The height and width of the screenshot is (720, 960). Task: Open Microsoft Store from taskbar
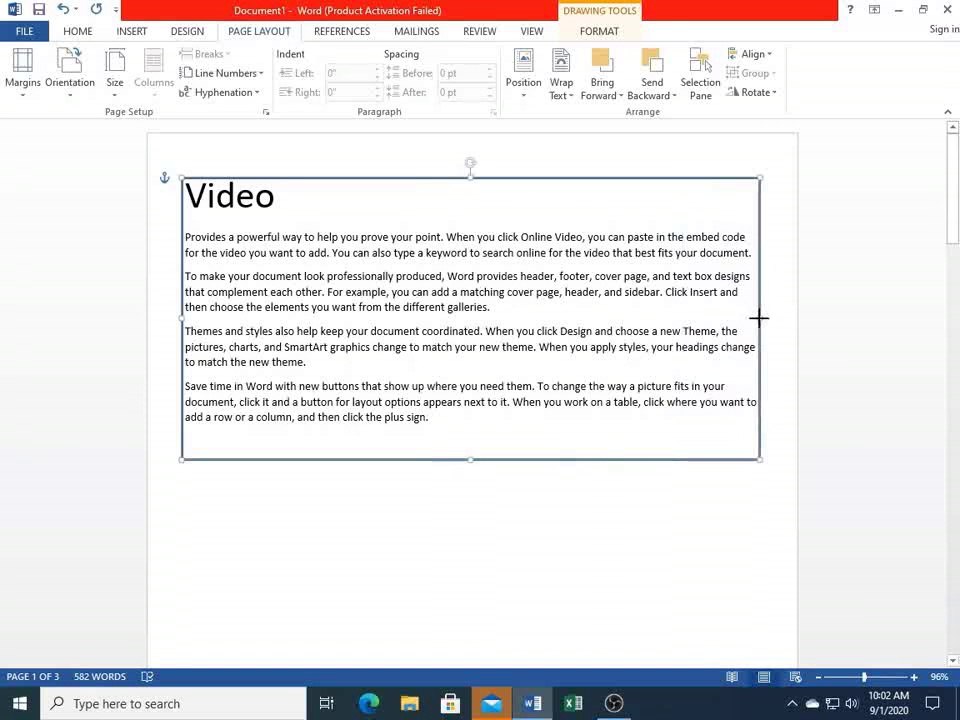point(450,703)
